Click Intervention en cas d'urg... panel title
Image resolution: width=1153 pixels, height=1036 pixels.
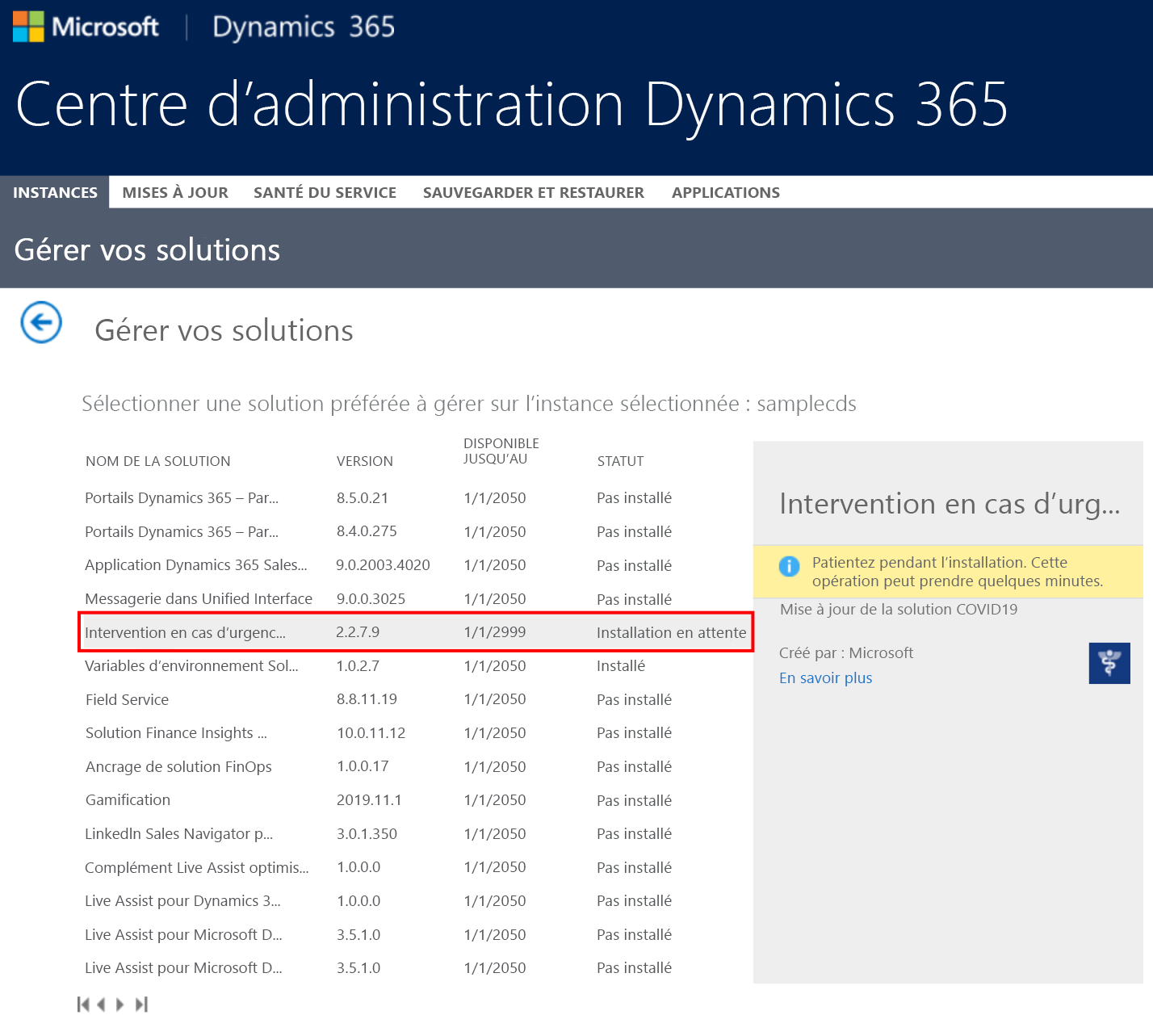(950, 504)
